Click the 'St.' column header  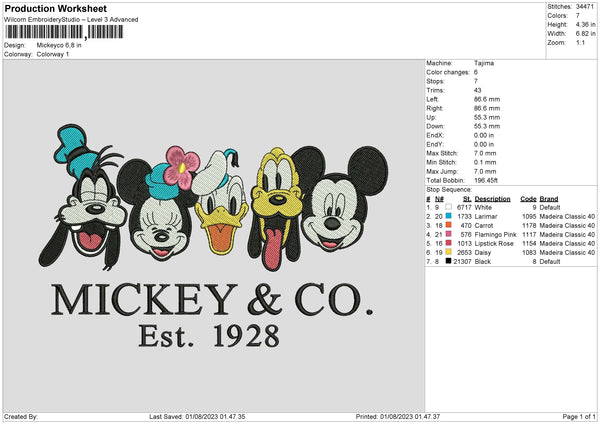[467, 199]
